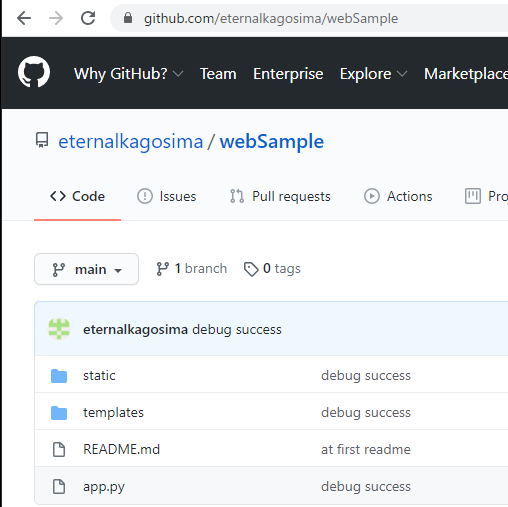Switch to the Issues tab
The image size is (508, 507).
pos(166,196)
